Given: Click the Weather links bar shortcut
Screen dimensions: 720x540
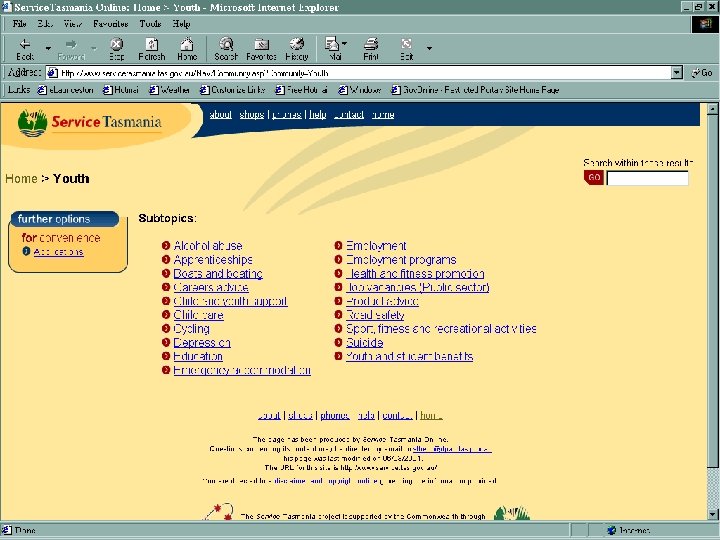Looking at the screenshot, I should (x=169, y=90).
